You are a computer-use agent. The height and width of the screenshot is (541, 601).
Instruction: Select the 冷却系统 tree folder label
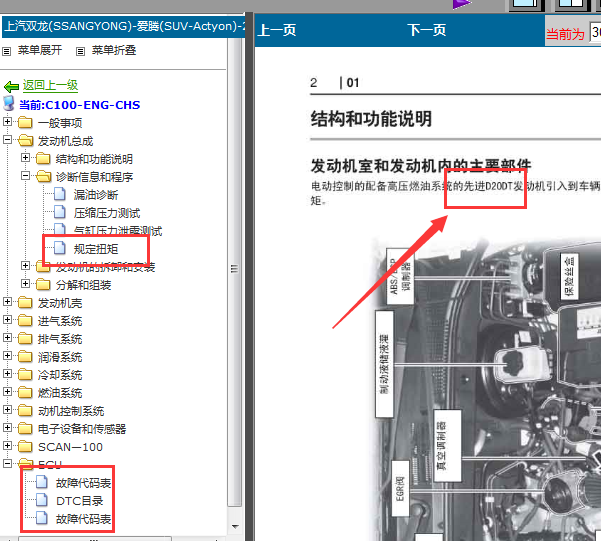[x=60, y=375]
